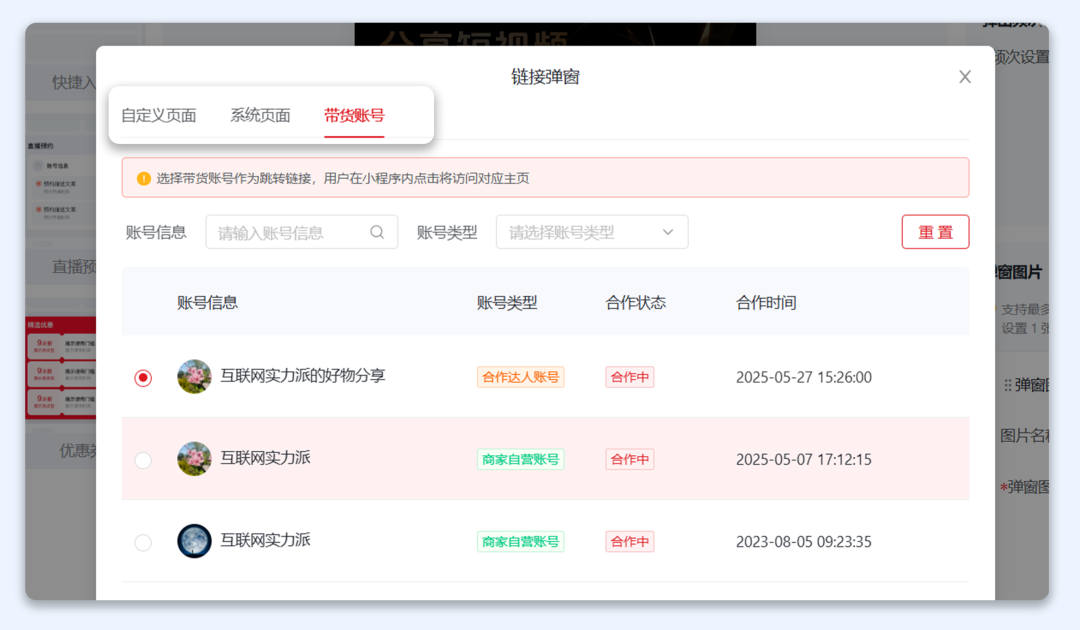Click the already-selected radio on the first row

tap(143, 377)
